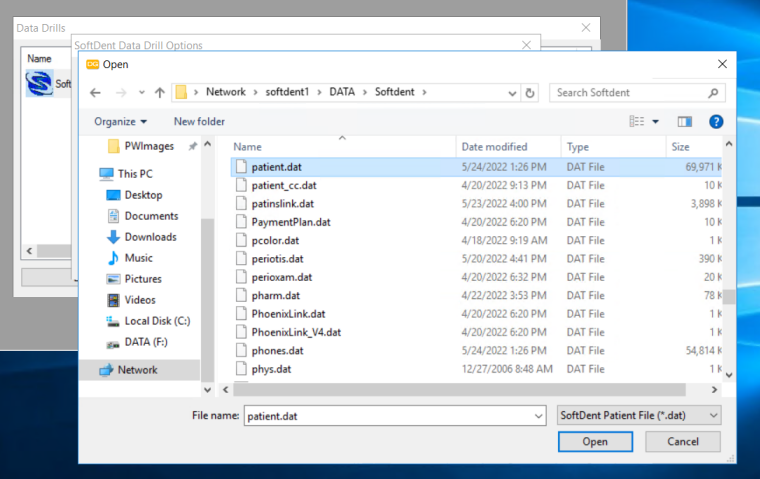Select PWImages quick access folder

point(149,146)
